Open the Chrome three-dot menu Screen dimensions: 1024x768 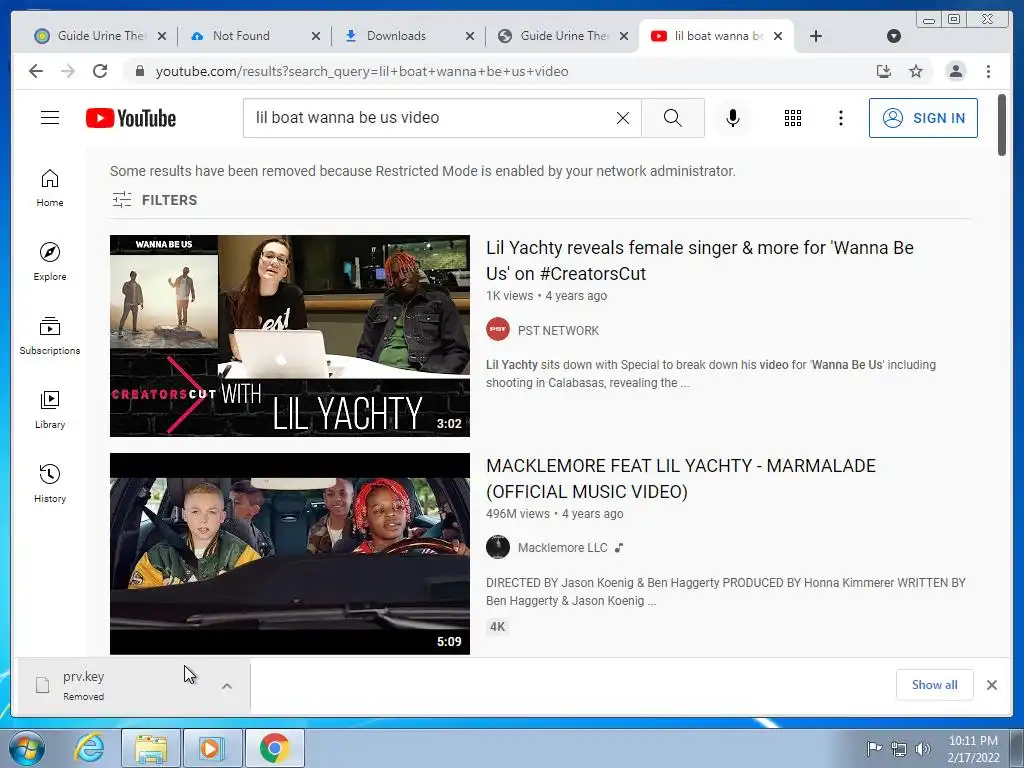pyautogui.click(x=988, y=71)
